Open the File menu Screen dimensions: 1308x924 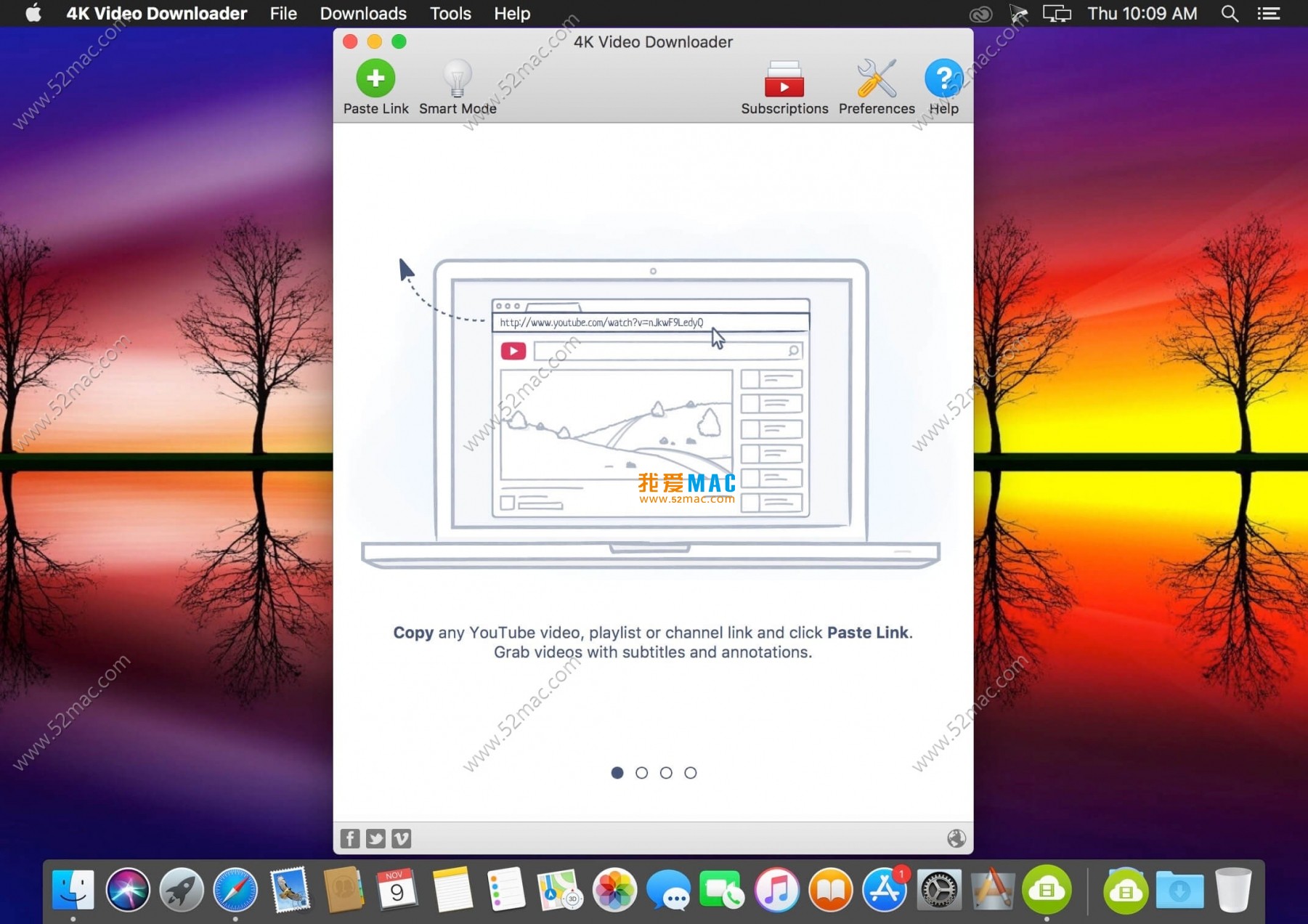point(283,13)
